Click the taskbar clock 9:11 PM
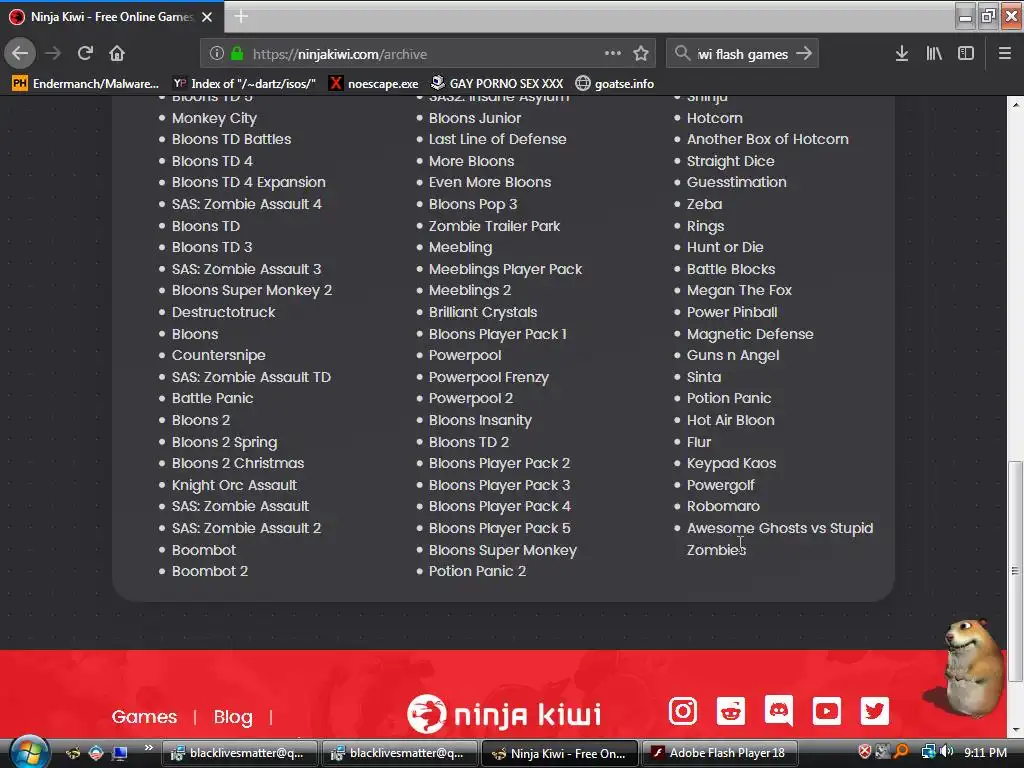 pyautogui.click(x=985, y=752)
